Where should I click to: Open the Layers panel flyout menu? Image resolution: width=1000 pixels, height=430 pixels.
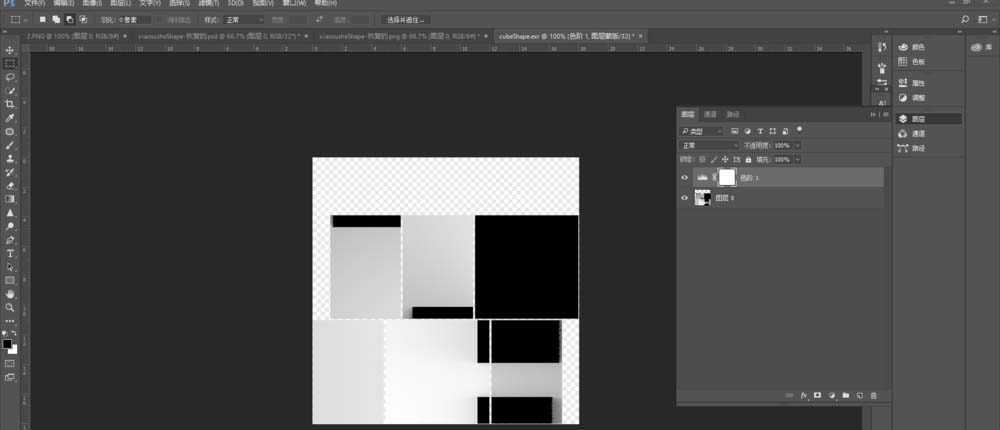[x=885, y=114]
